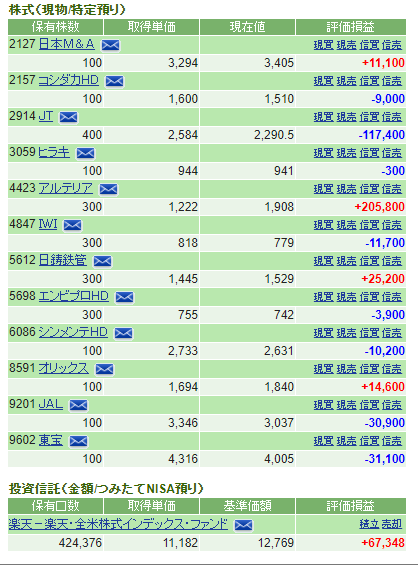Screen dimensions: 418x572
Task: Click 現買 for JAL
Action: (324, 405)
